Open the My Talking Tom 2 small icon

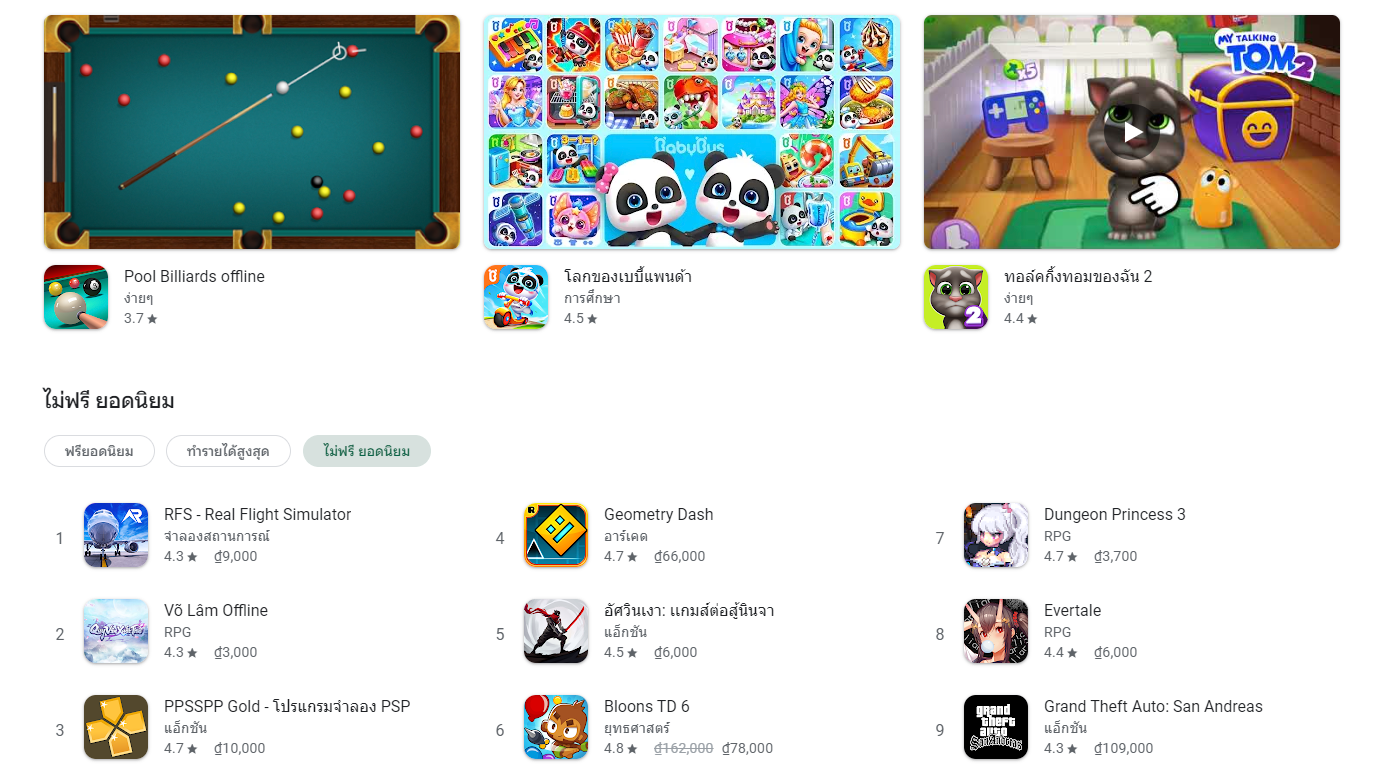tap(956, 297)
